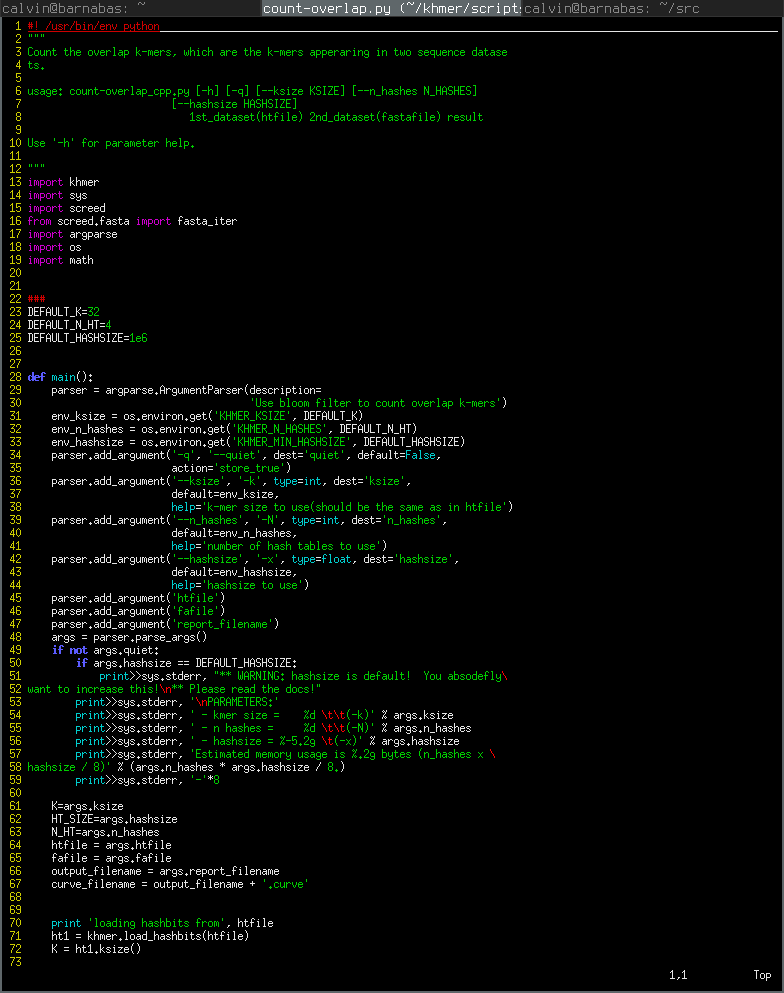
Task: Click the DEFAULT_K=32 assignment
Action: click(63, 312)
